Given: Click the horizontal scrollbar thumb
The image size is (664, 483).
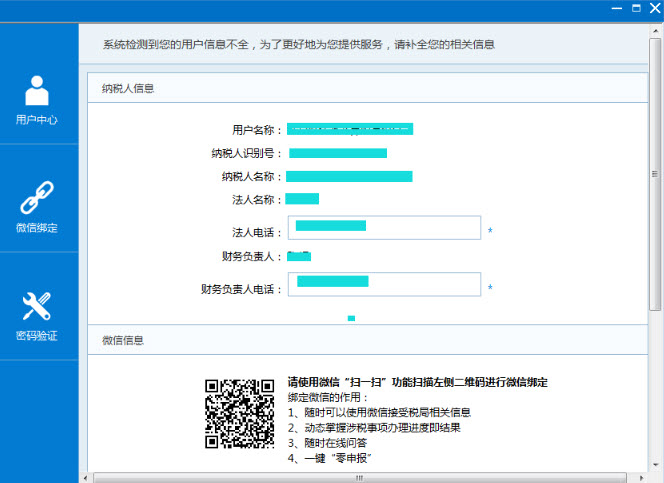Looking at the screenshot, I should [x=360, y=478].
